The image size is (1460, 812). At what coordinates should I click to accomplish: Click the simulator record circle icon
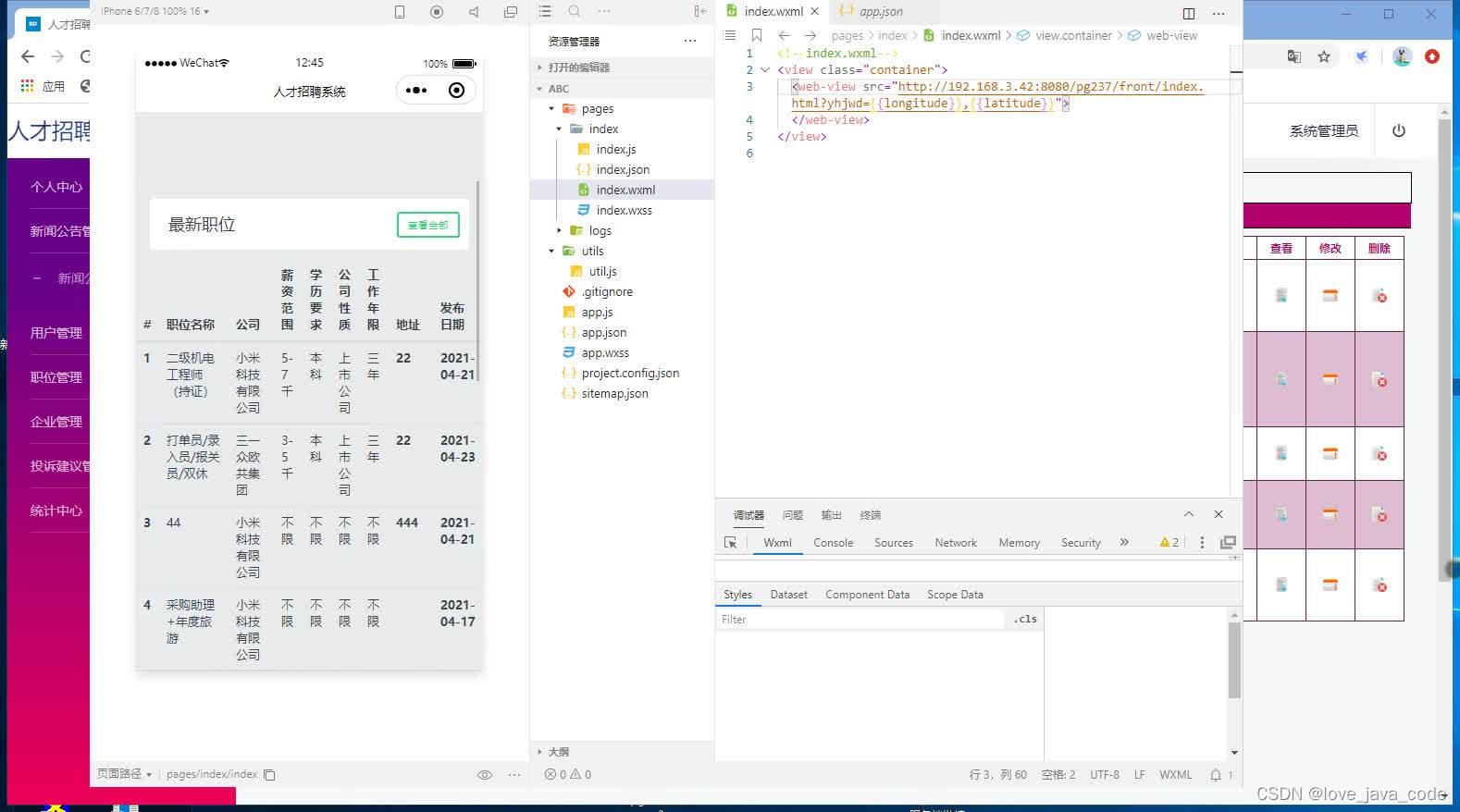tap(437, 12)
